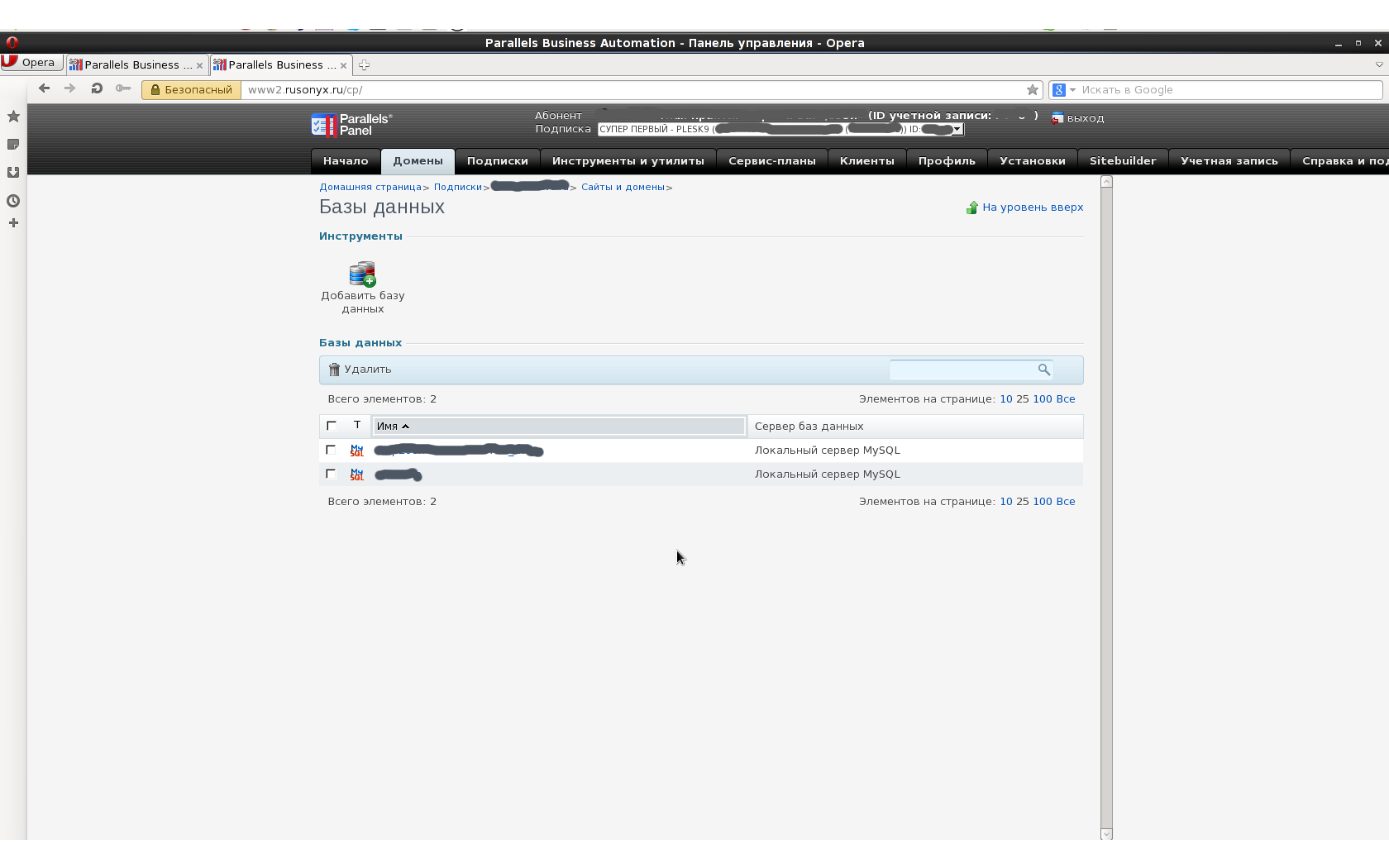This screenshot has height=868, width=1389.
Task: Click the MySQL icon in second database row
Action: click(x=356, y=475)
